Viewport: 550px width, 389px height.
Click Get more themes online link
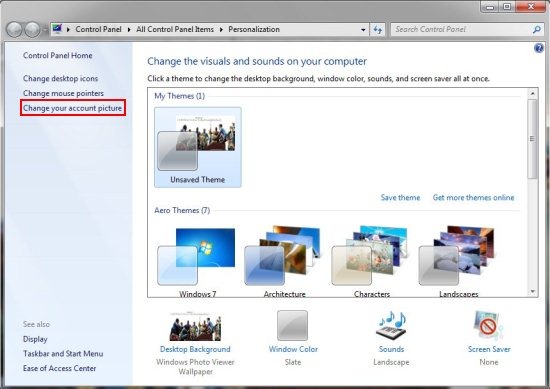tap(473, 197)
